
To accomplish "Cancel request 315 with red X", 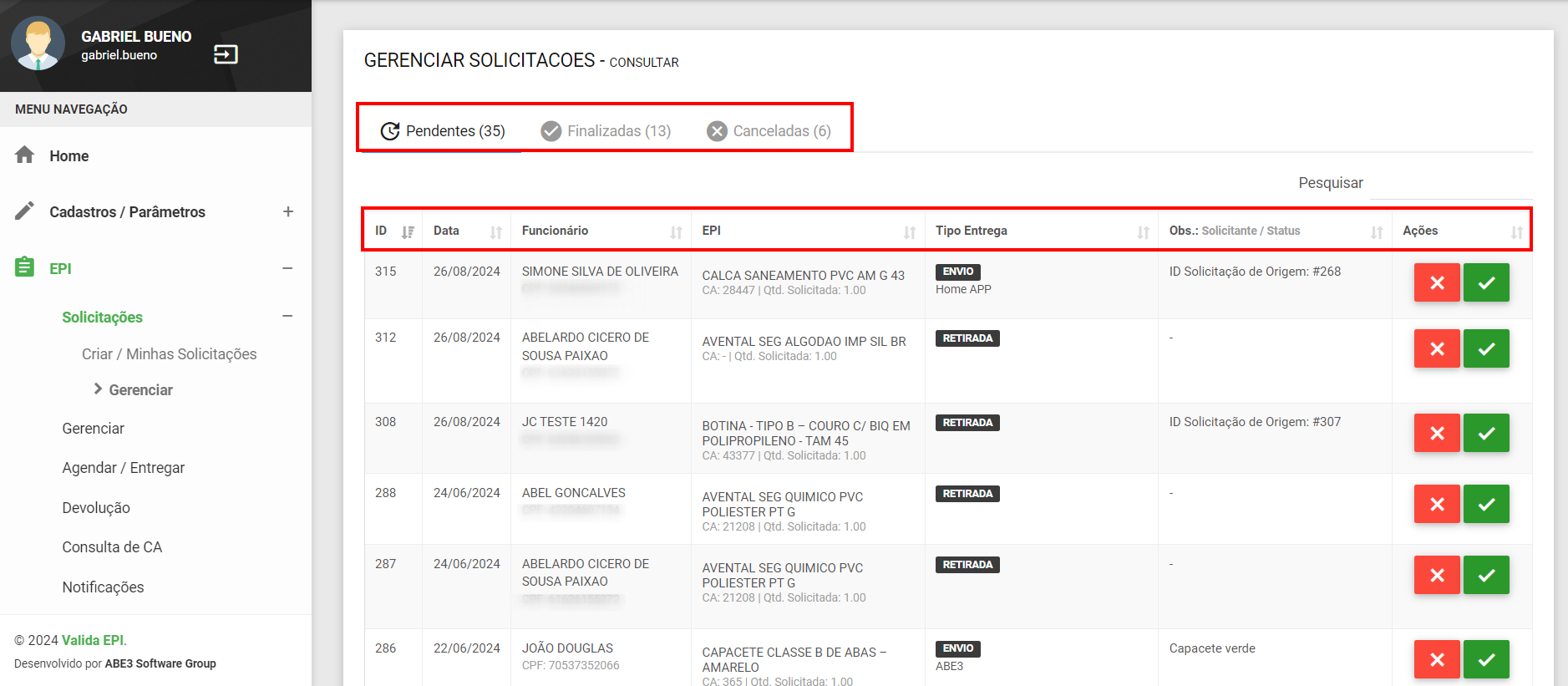I will pyautogui.click(x=1437, y=282).
